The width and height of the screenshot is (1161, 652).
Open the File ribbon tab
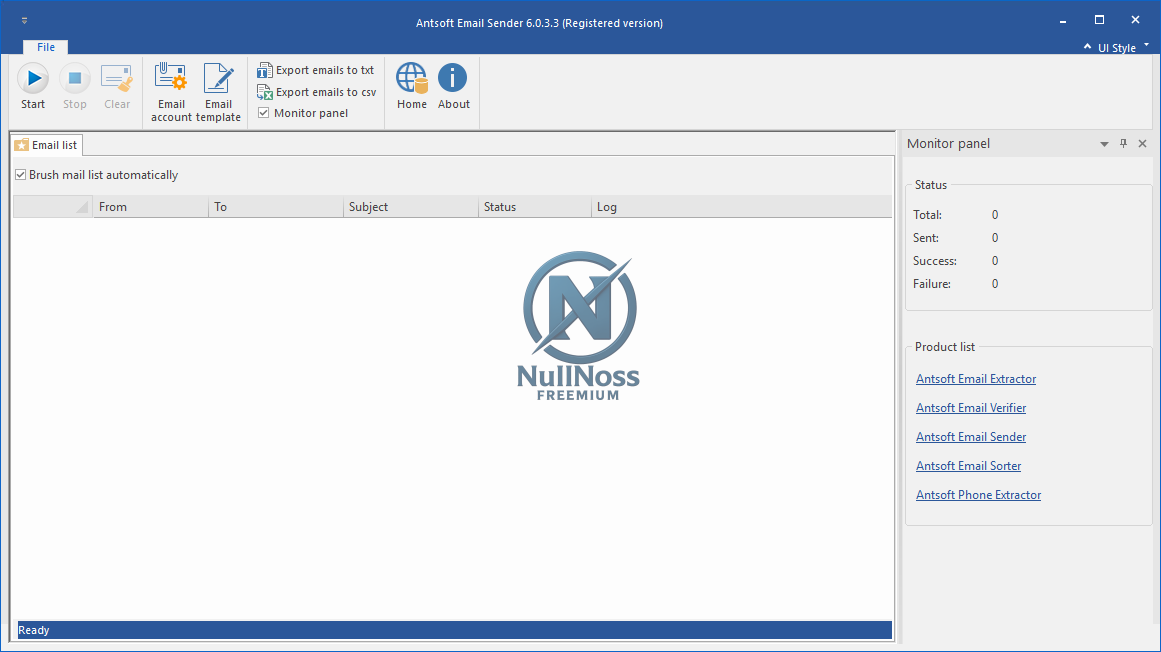click(x=46, y=47)
